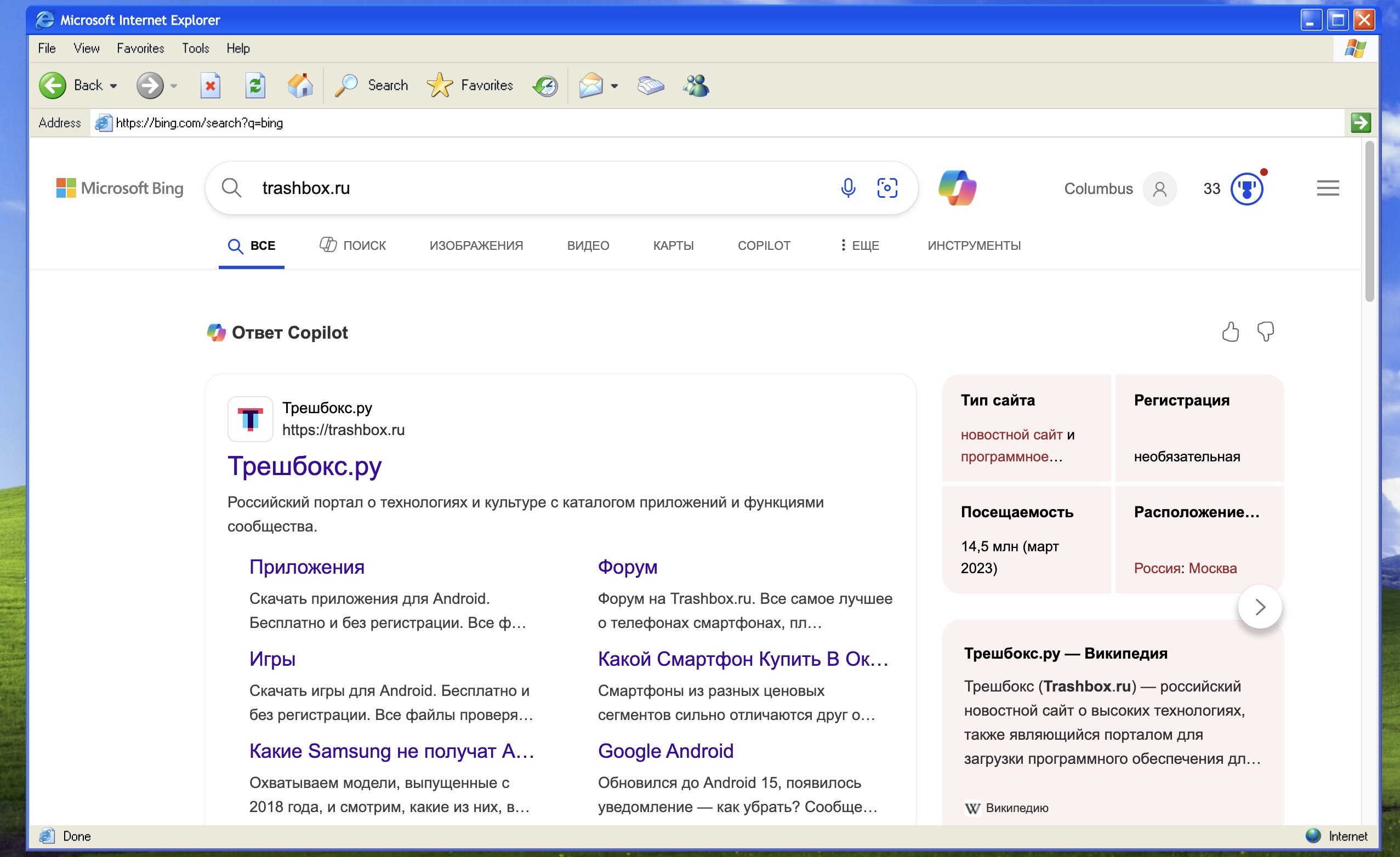
Task: Open the Форум sublink
Action: point(627,567)
